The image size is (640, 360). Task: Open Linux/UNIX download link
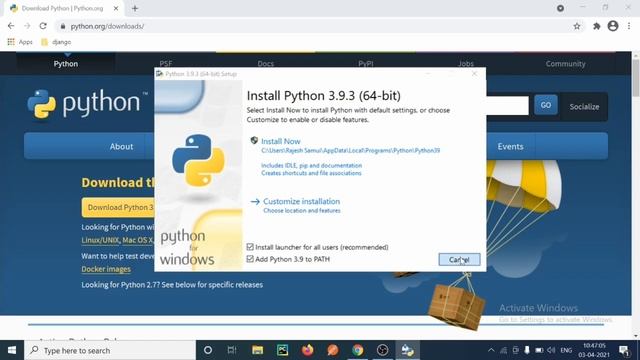[x=100, y=240]
